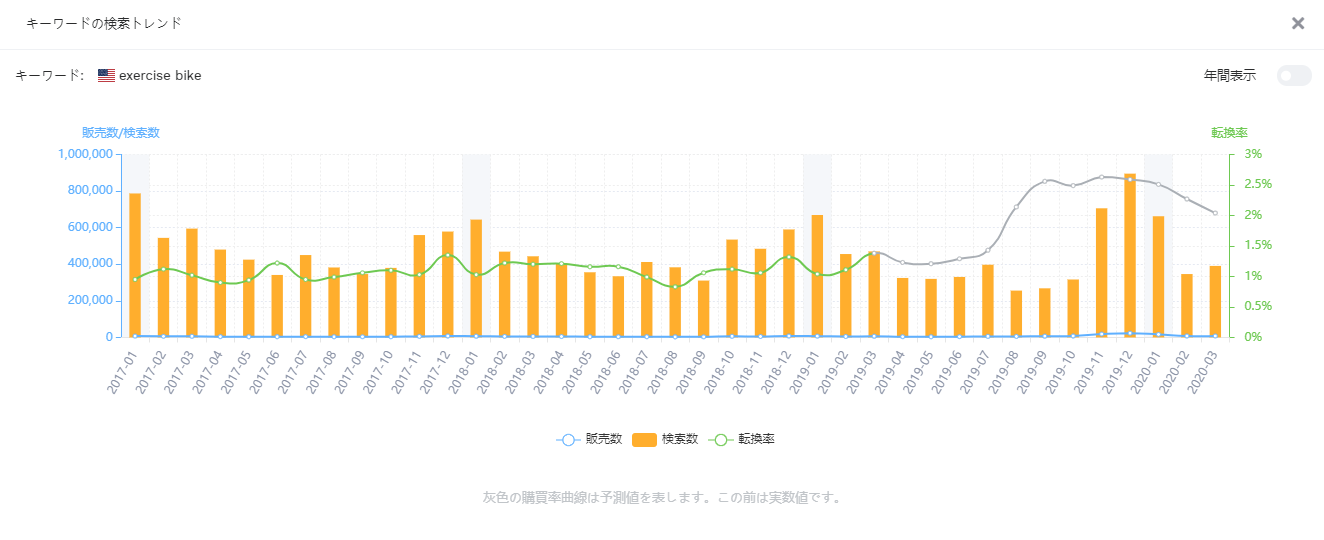Click the 2019-03 green conversion rate point
Screen dimensions: 1324x540
(874, 253)
